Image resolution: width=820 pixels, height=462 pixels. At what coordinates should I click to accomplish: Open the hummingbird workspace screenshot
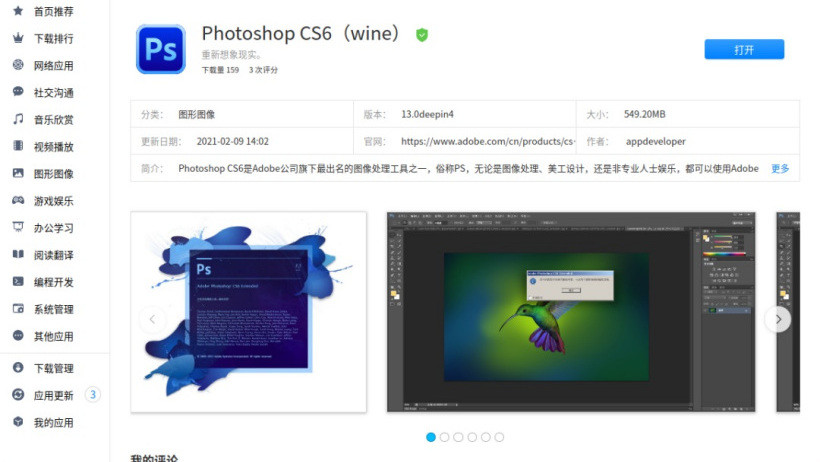(x=571, y=312)
